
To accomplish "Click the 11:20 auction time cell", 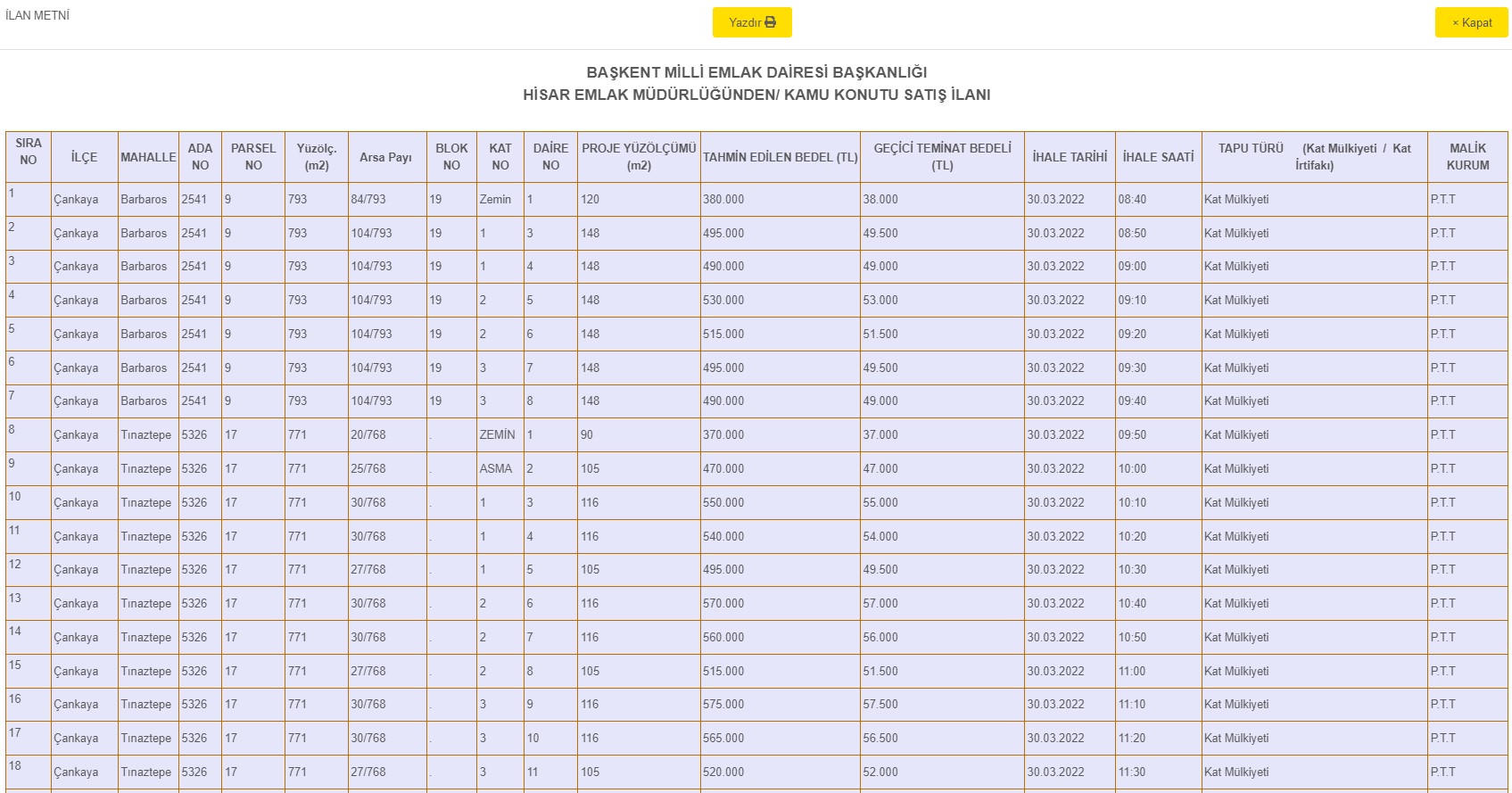I will point(1158,738).
